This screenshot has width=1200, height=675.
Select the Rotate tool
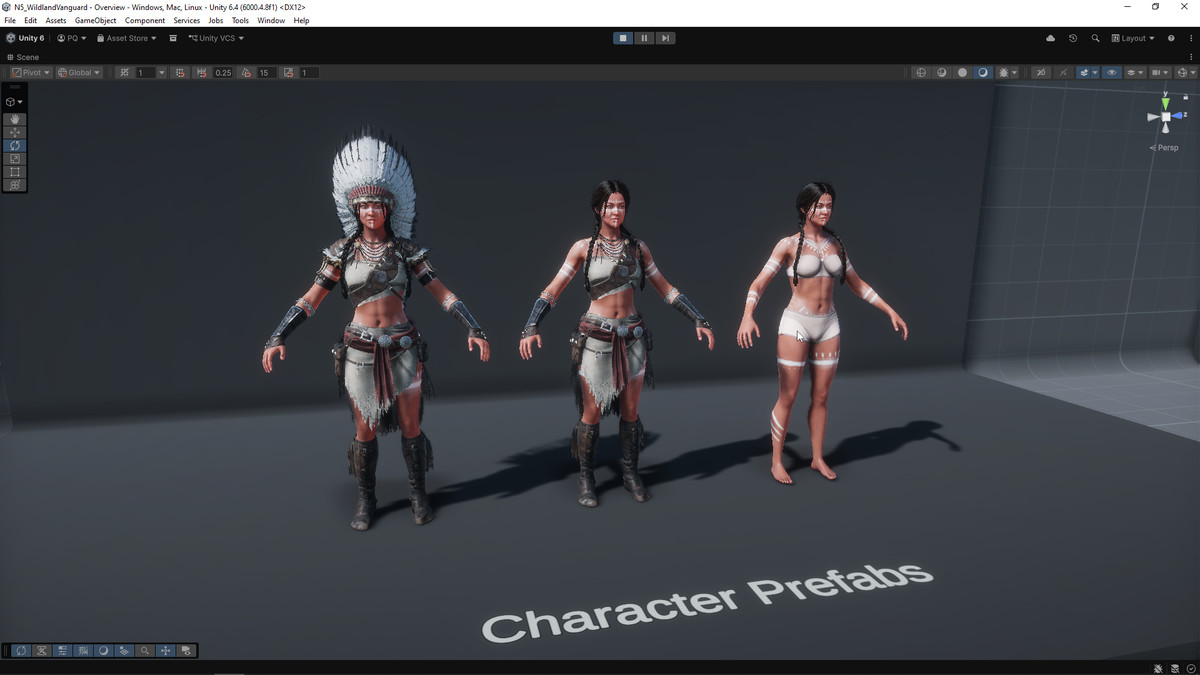coord(15,145)
